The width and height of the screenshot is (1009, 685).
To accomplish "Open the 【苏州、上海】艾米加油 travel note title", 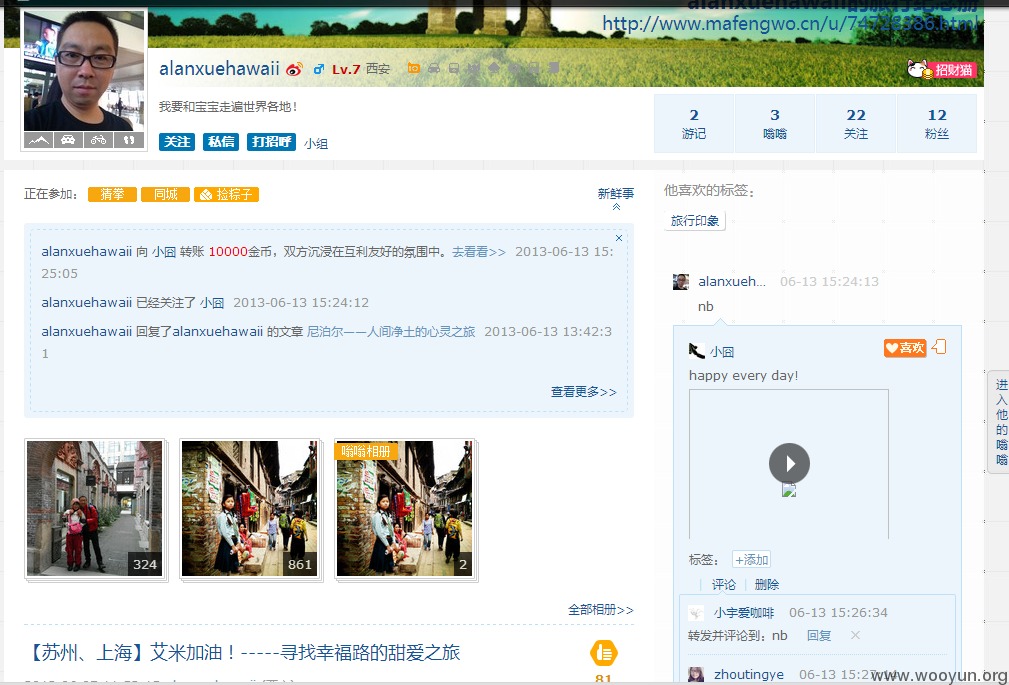I will point(243,653).
